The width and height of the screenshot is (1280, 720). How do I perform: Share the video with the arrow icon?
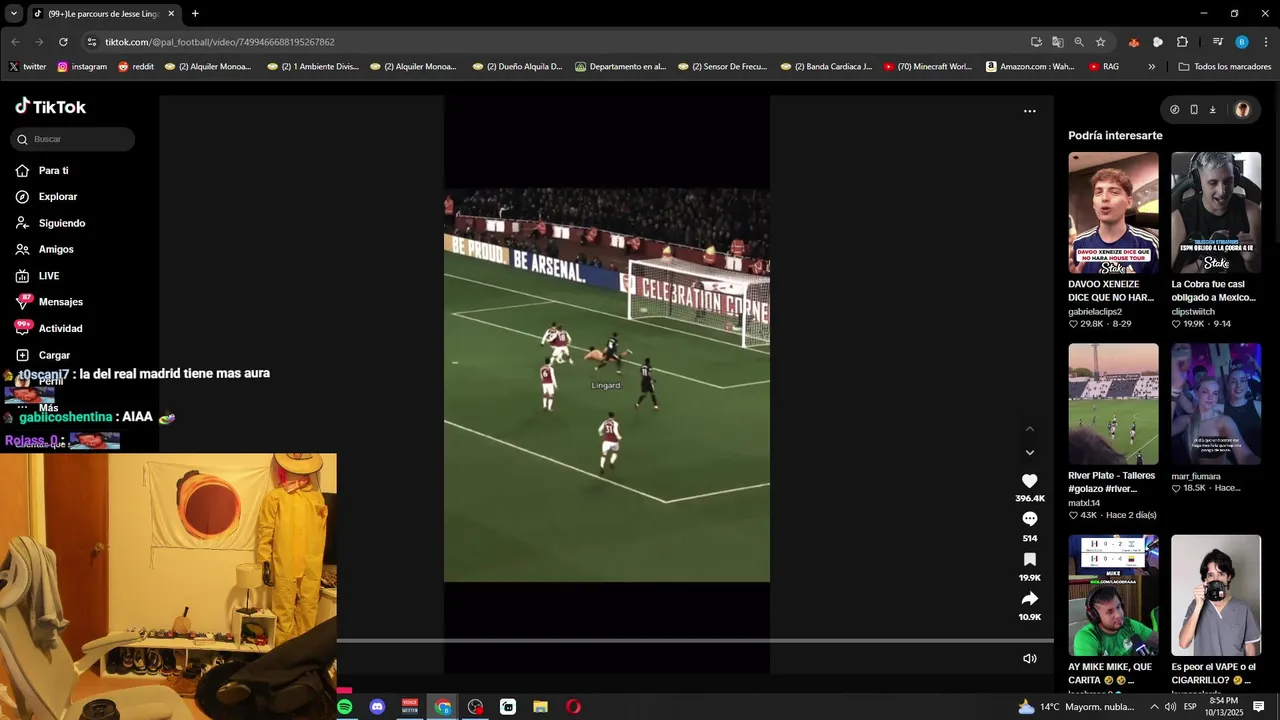point(1029,598)
